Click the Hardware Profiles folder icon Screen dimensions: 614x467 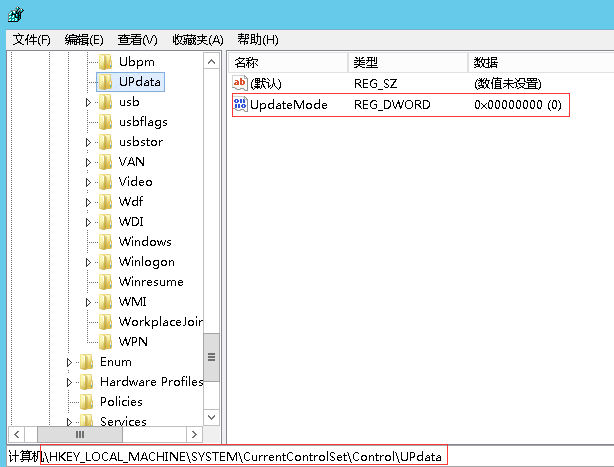87,382
